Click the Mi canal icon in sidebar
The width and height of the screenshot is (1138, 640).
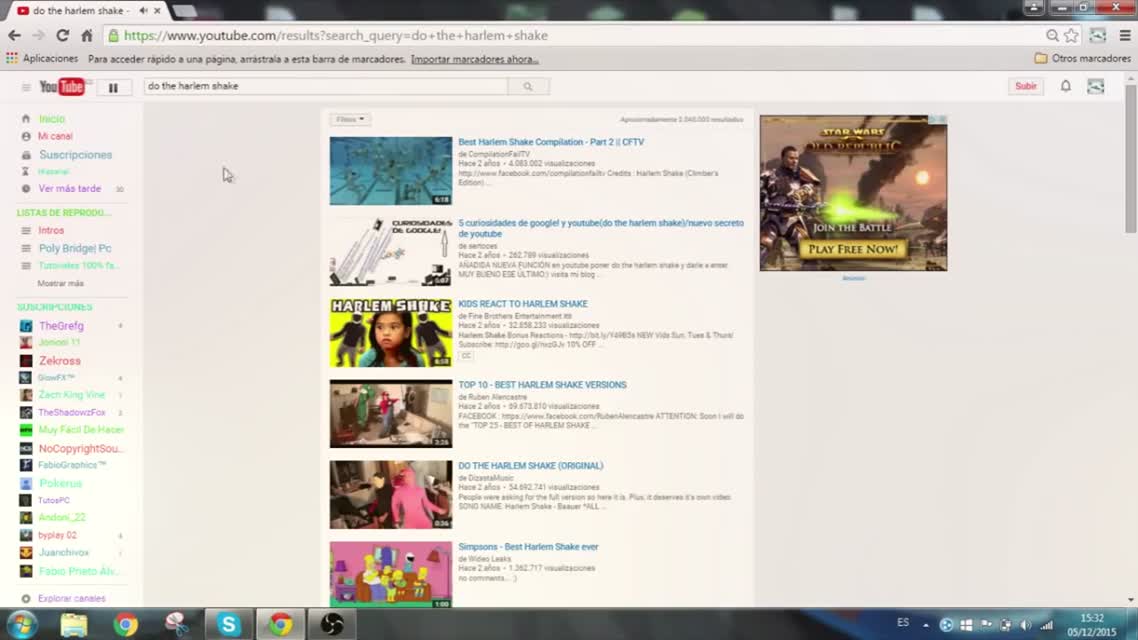click(26, 136)
